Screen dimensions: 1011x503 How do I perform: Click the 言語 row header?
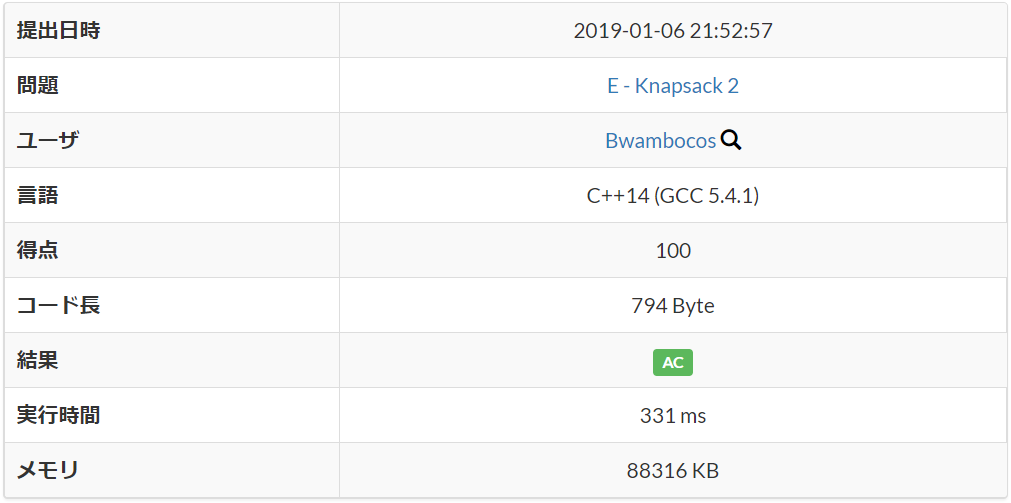click(38, 196)
